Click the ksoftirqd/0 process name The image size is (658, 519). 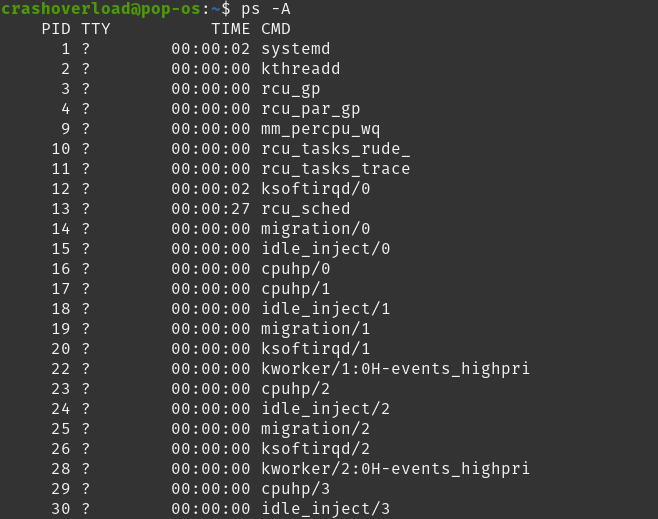(315, 189)
